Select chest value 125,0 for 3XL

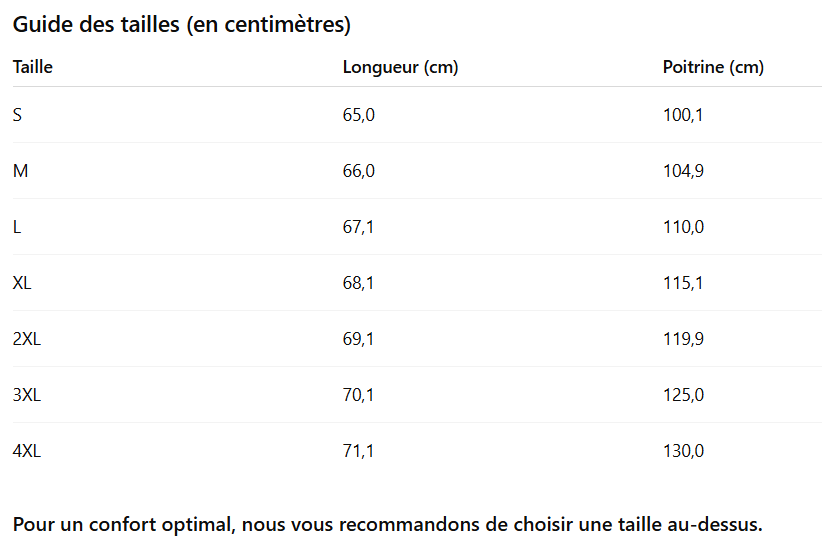click(683, 395)
